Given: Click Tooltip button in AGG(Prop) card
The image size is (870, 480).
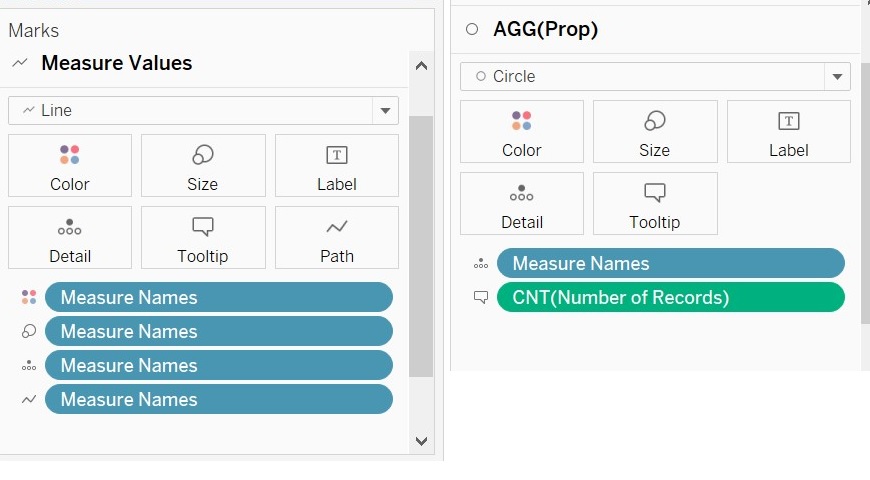Looking at the screenshot, I should pos(654,204).
